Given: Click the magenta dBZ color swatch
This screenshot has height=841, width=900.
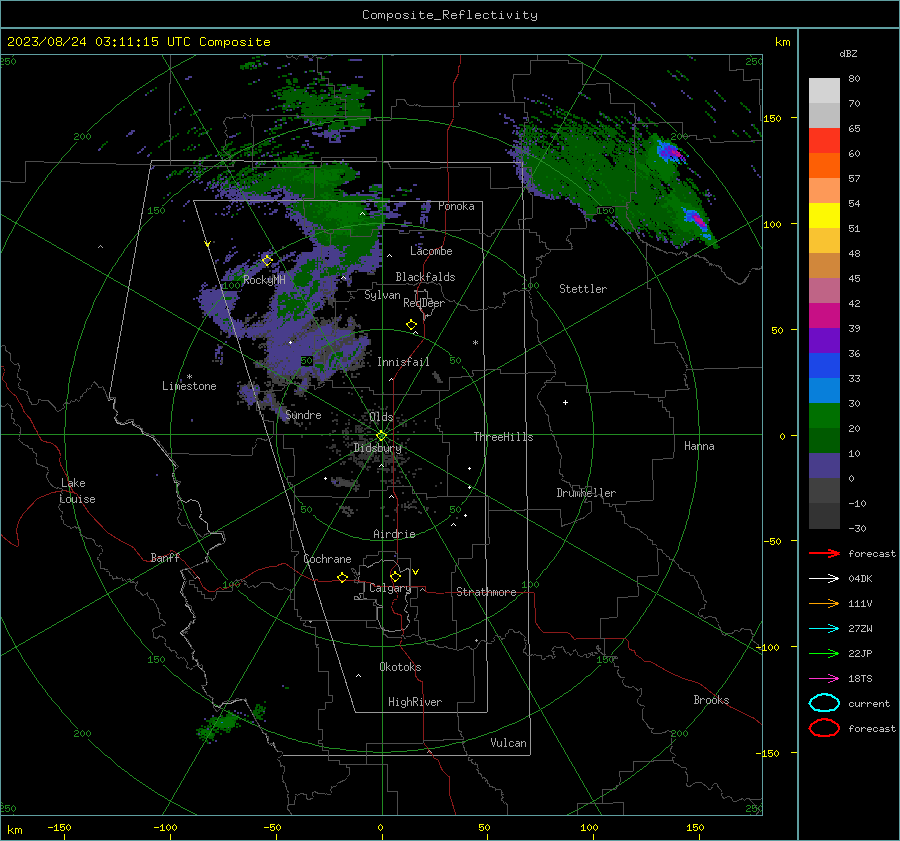Looking at the screenshot, I should coord(824,315).
